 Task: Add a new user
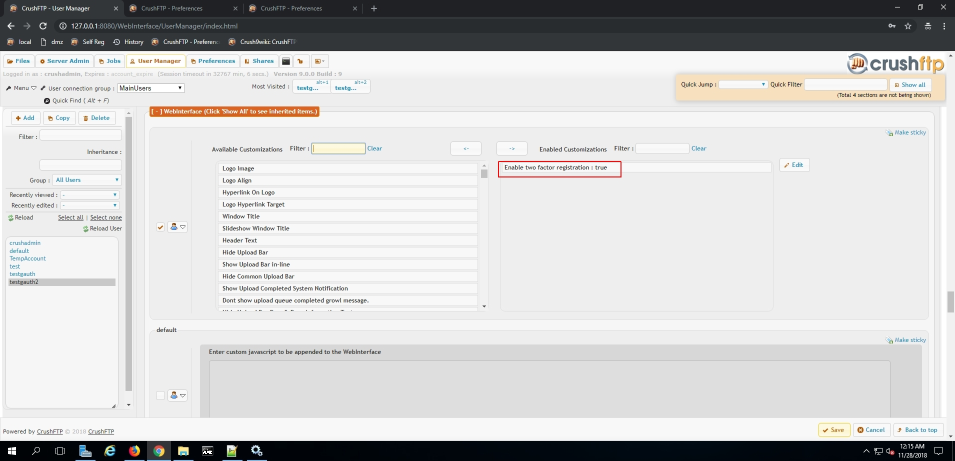[25, 118]
